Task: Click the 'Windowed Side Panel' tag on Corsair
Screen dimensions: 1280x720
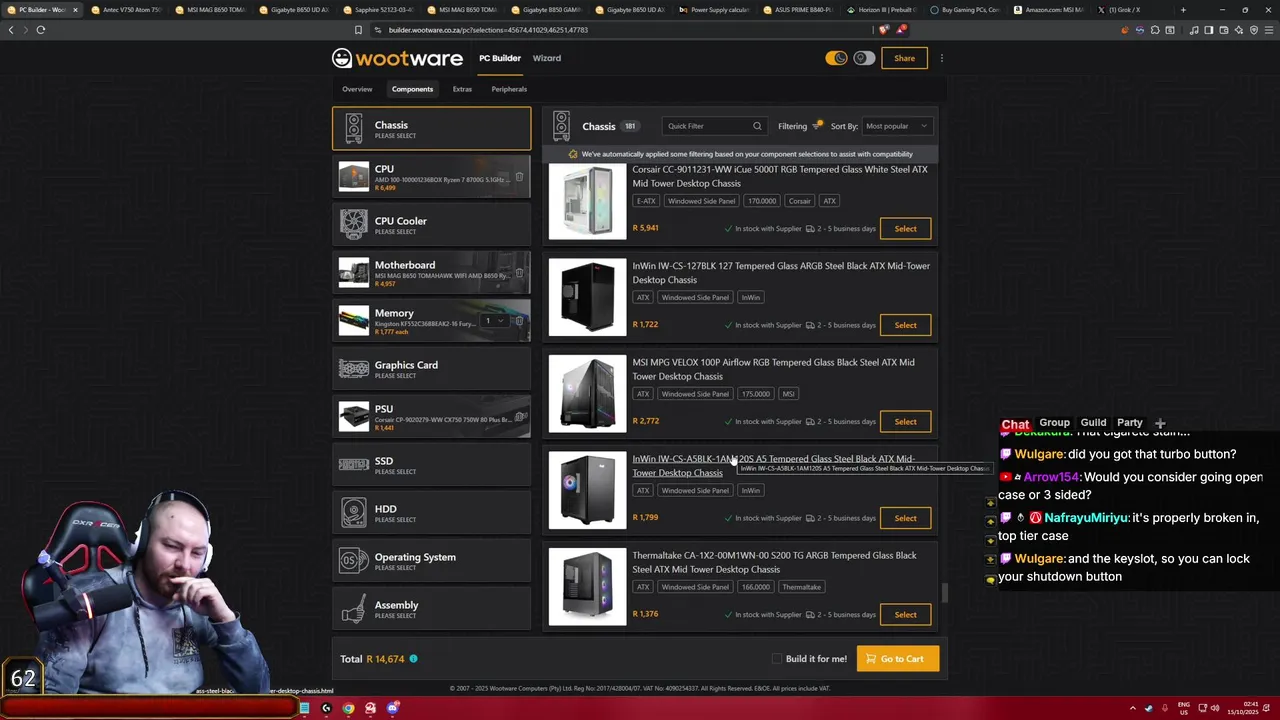Action: pos(701,201)
